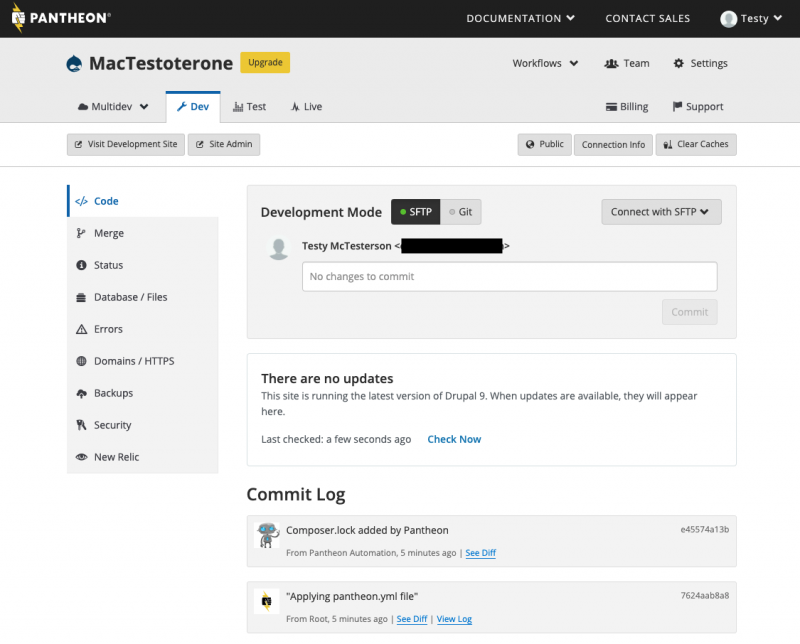The height and width of the screenshot is (644, 800).
Task: Click the Public globe icon
Action: [530, 144]
